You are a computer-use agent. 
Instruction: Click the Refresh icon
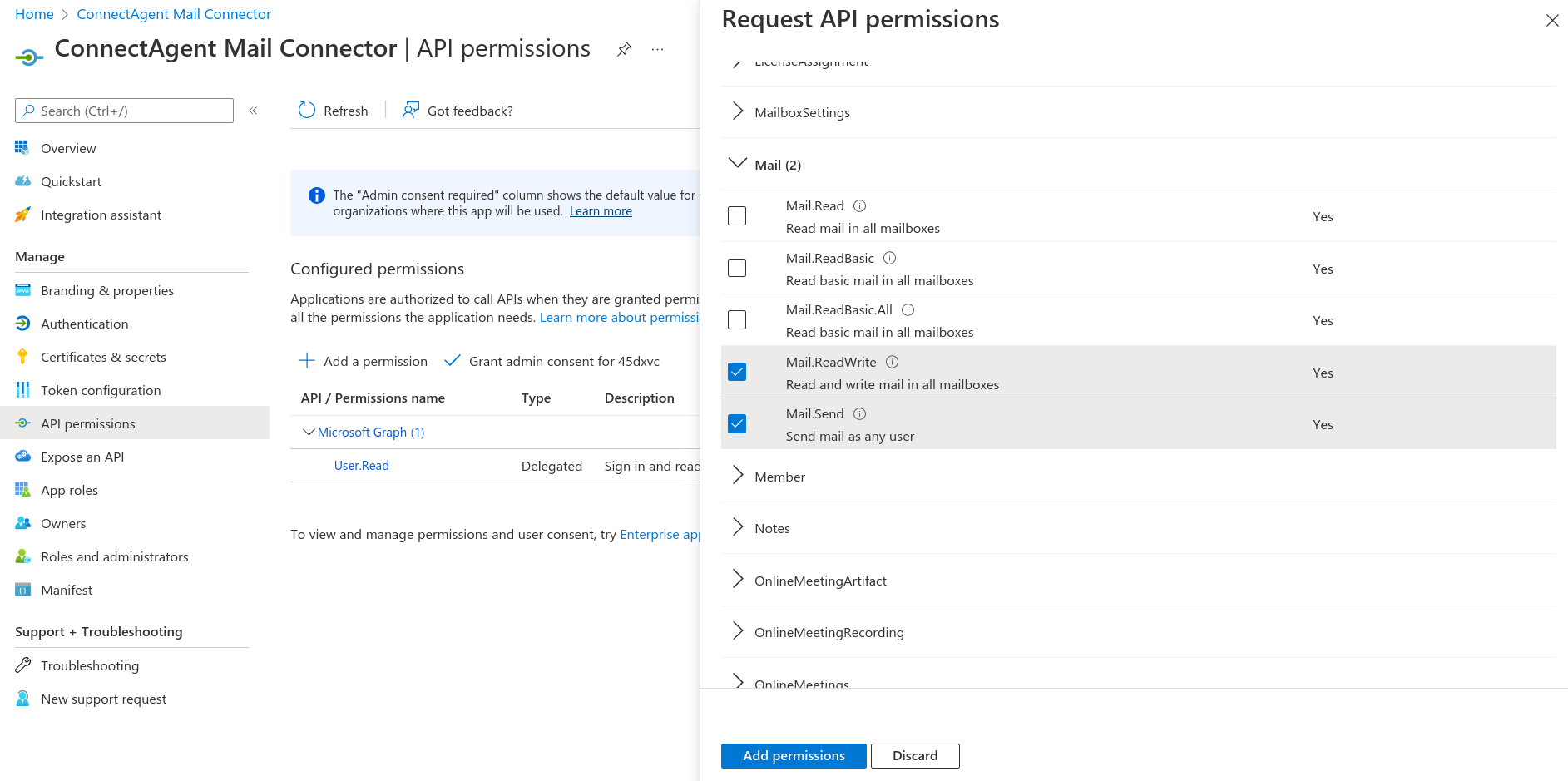307,111
